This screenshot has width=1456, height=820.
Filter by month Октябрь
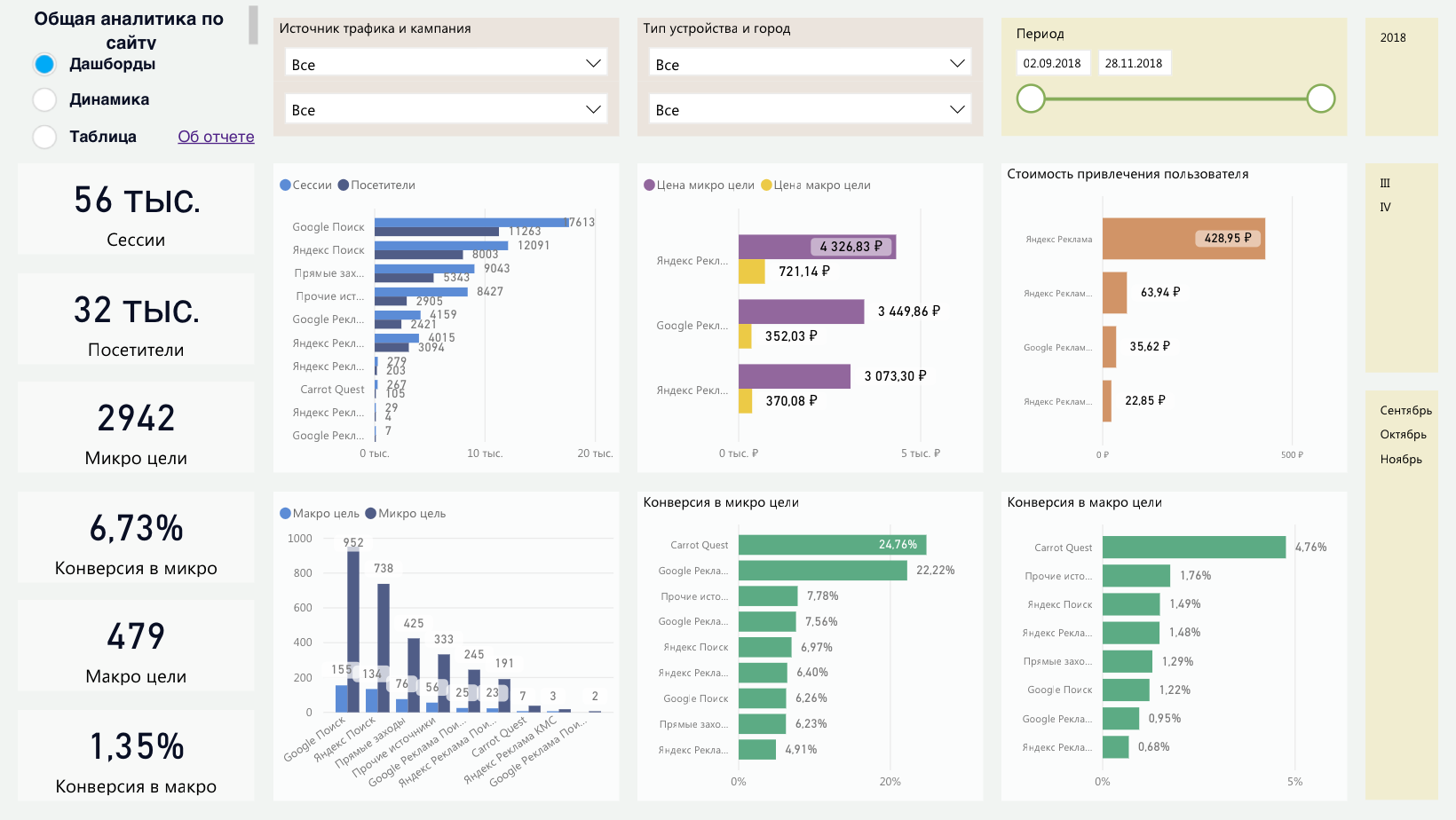click(x=1403, y=434)
